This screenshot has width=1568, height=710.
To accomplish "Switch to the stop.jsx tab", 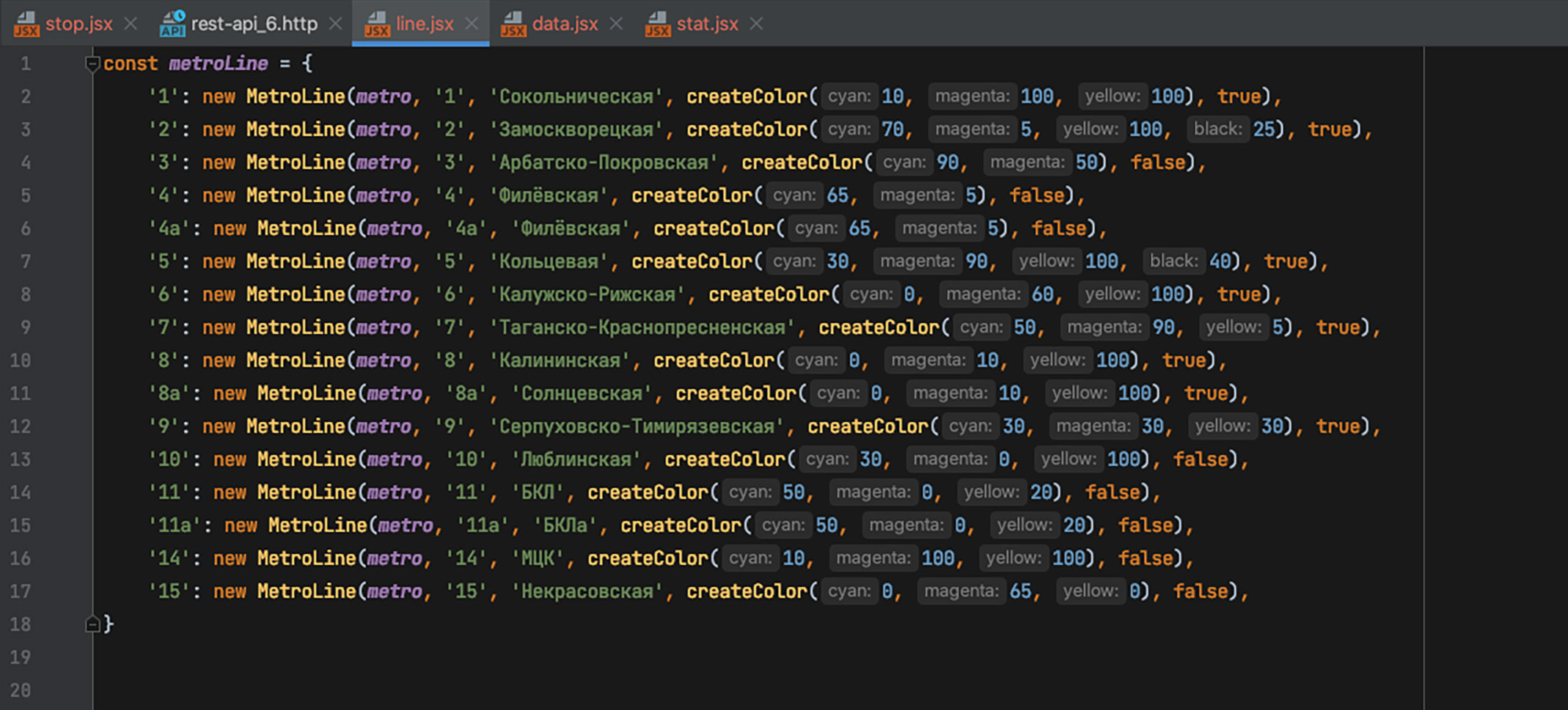I will click(78, 24).
